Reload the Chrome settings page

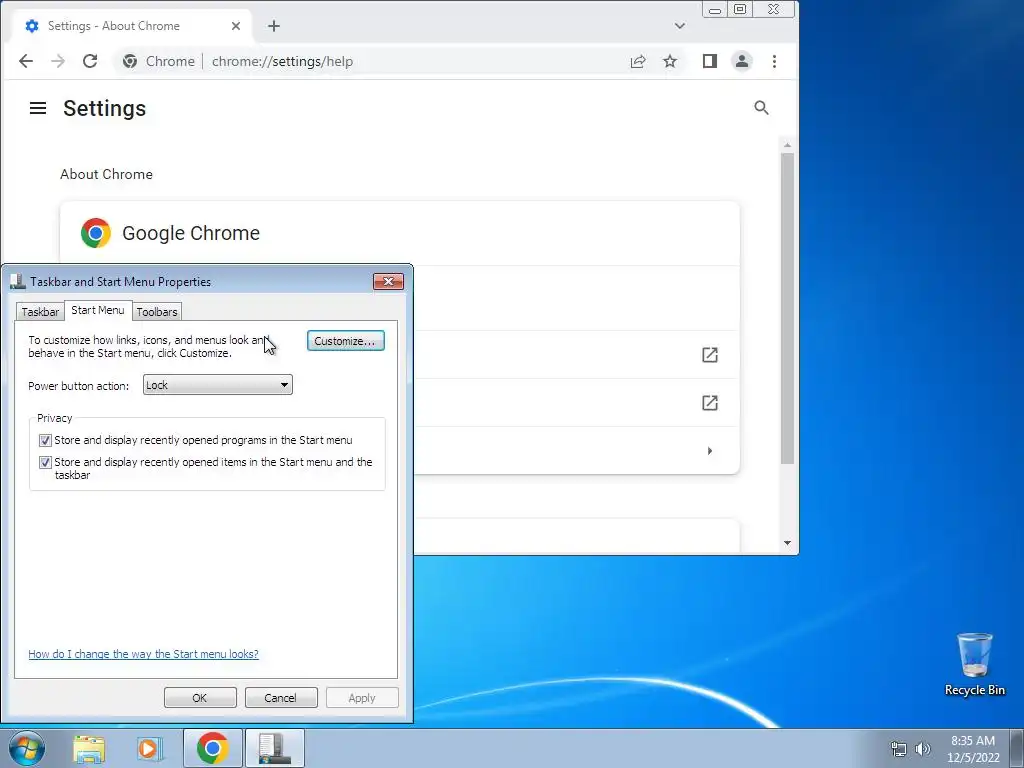pyautogui.click(x=90, y=61)
